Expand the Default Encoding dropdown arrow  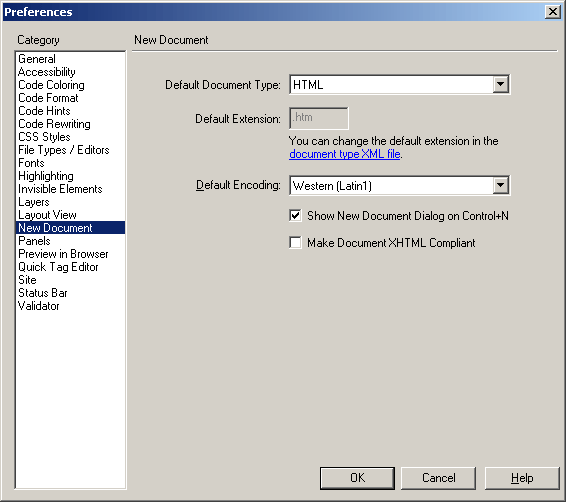500,185
